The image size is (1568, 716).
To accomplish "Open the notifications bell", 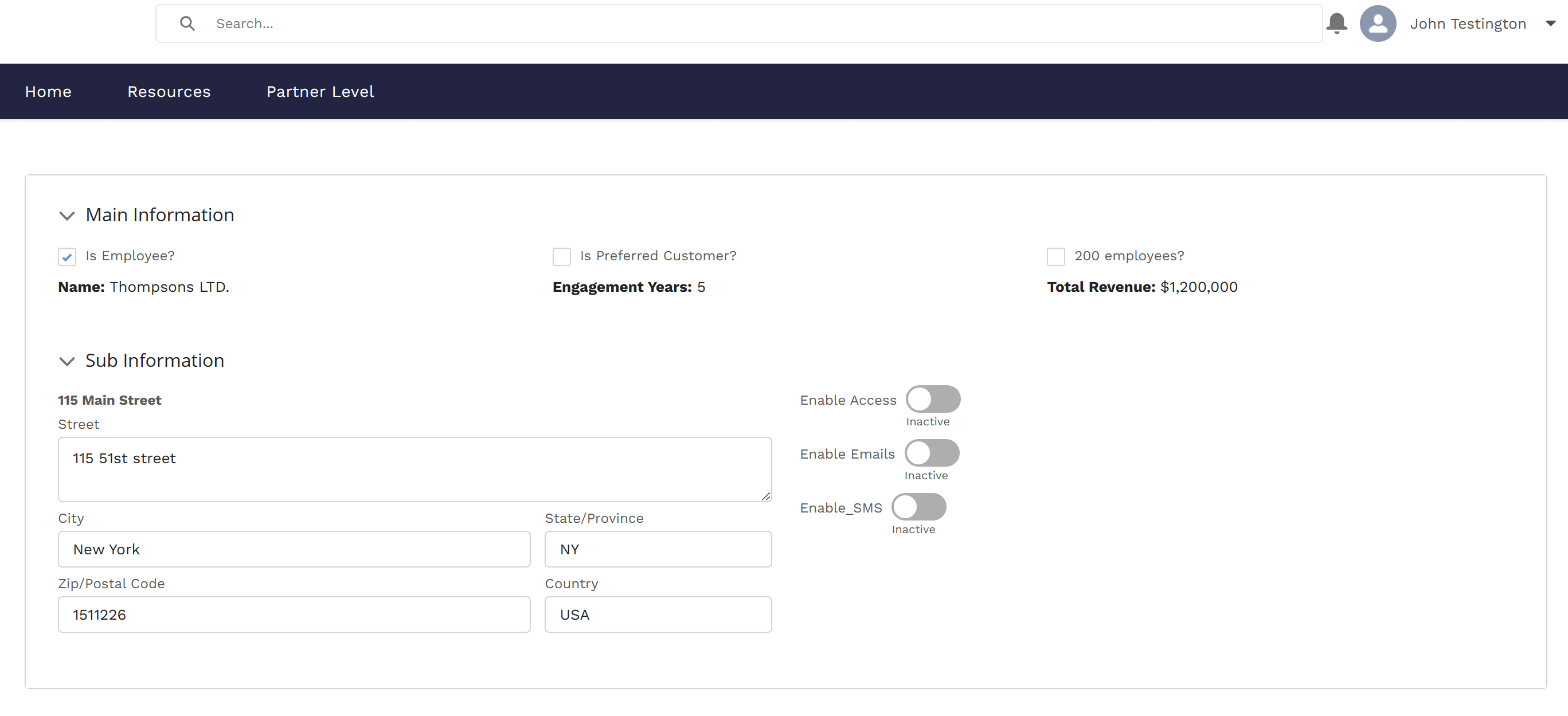I will coord(1338,23).
